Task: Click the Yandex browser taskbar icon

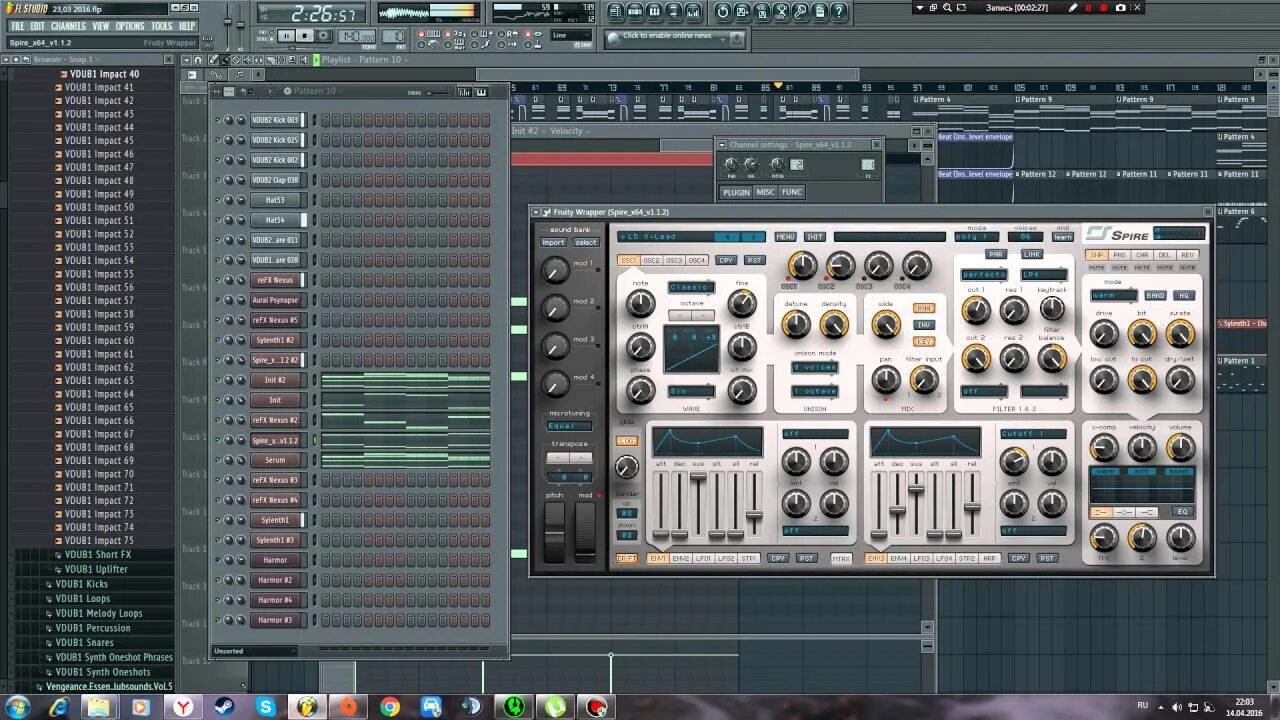Action: pyautogui.click(x=183, y=707)
